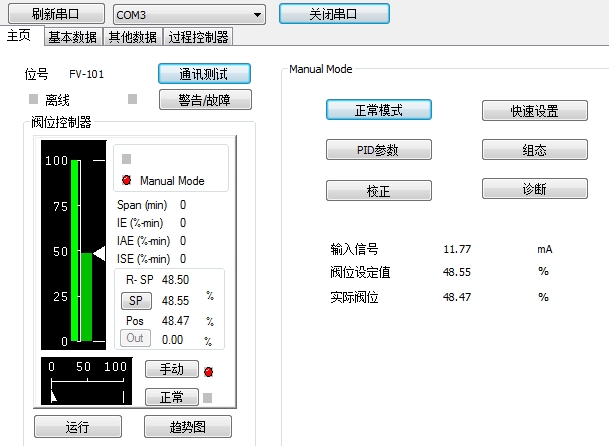Click the SP setpoint button
The image size is (609, 446).
(x=133, y=300)
